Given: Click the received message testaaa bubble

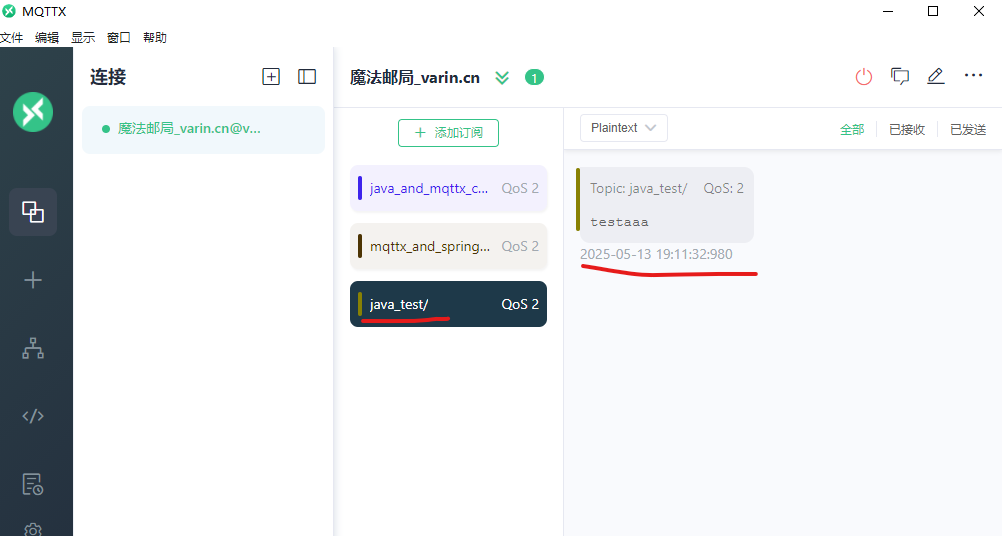Looking at the screenshot, I should pyautogui.click(x=665, y=205).
